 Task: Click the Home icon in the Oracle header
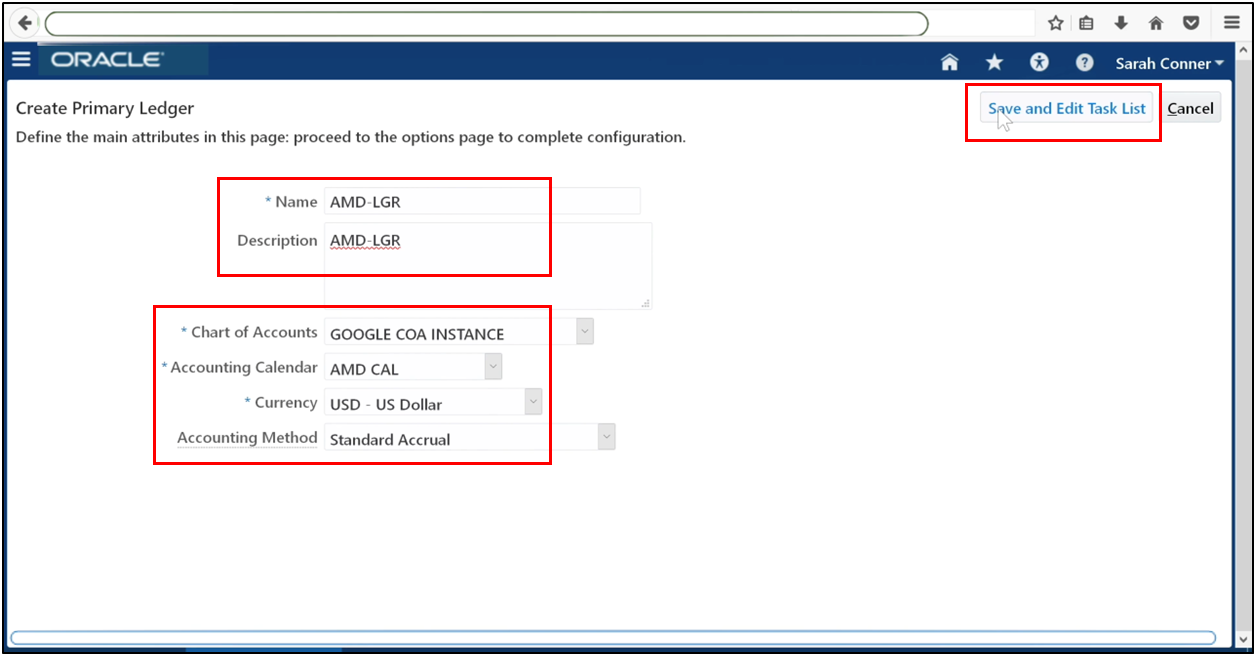tap(948, 62)
